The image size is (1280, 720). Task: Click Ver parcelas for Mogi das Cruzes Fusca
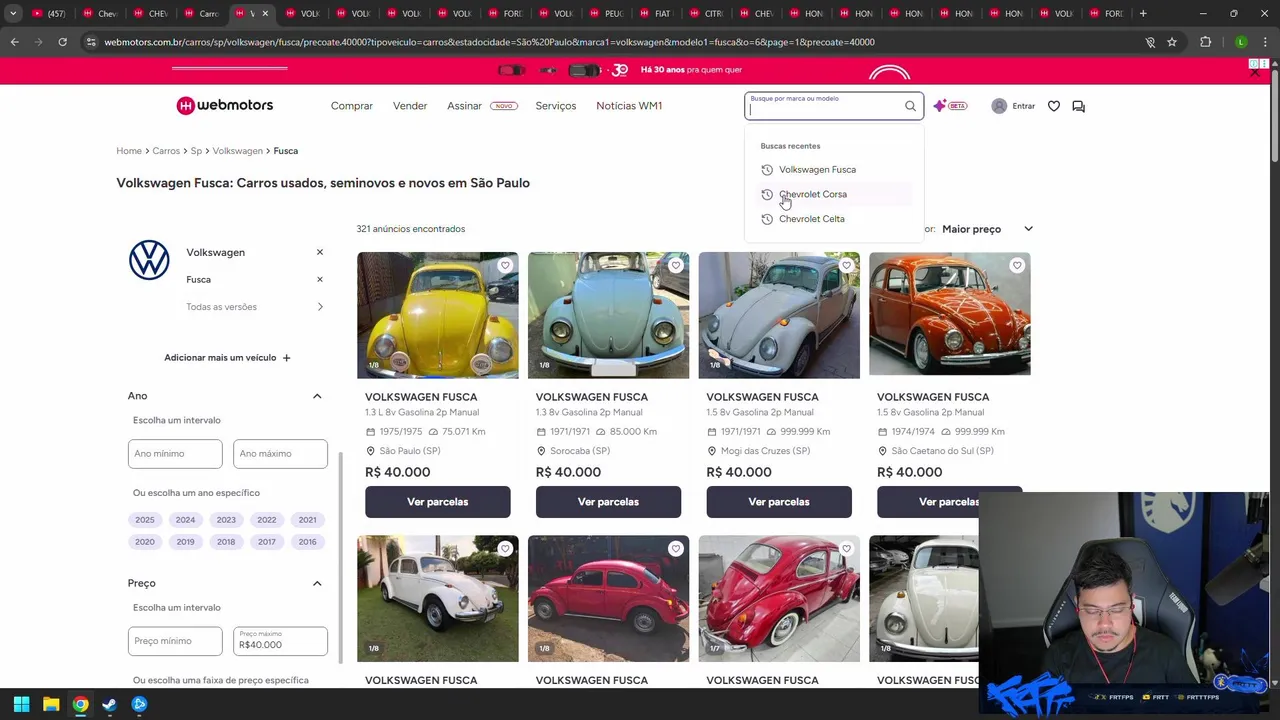pyautogui.click(x=779, y=502)
